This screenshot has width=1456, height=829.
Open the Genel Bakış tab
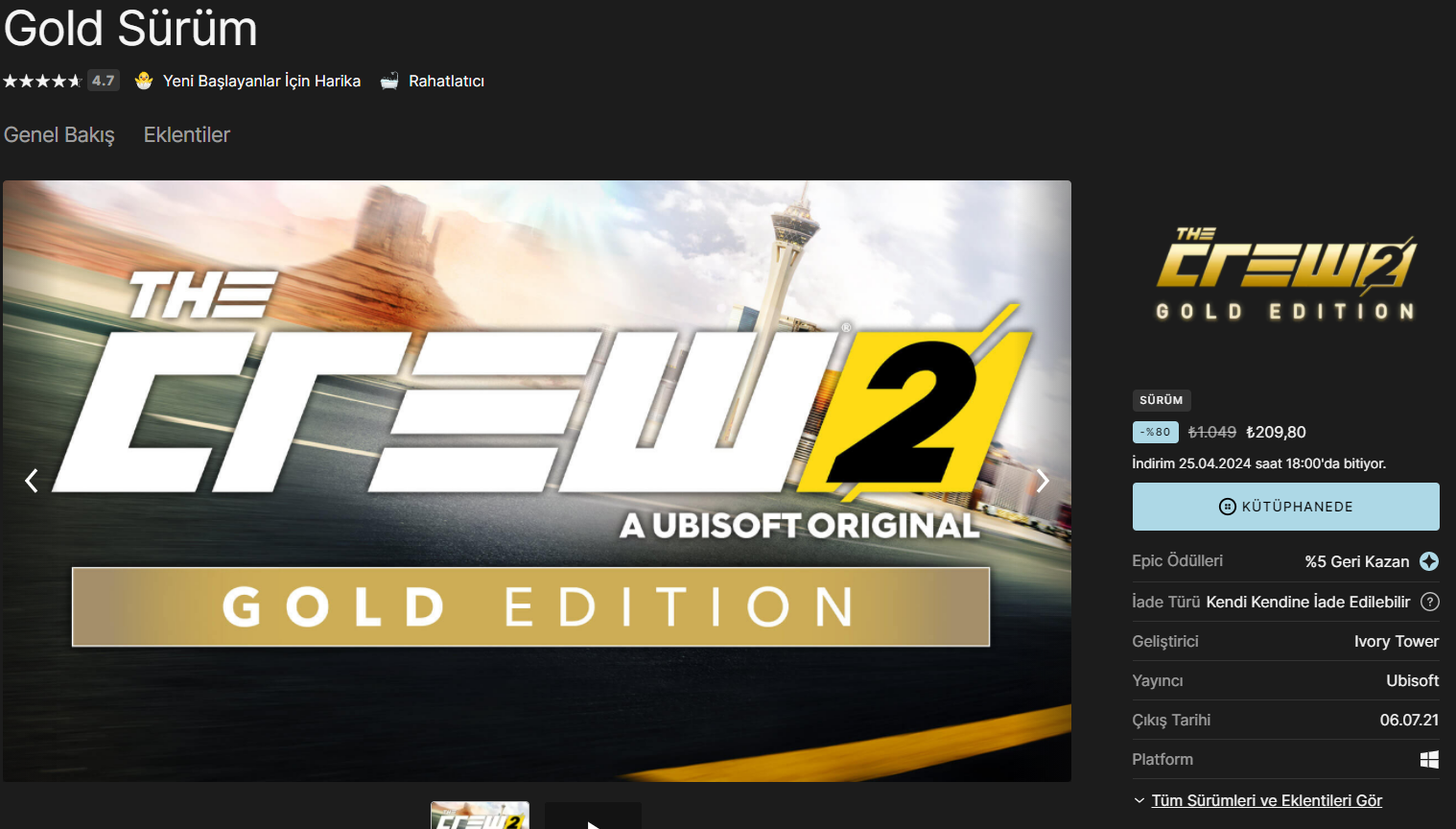tap(59, 135)
